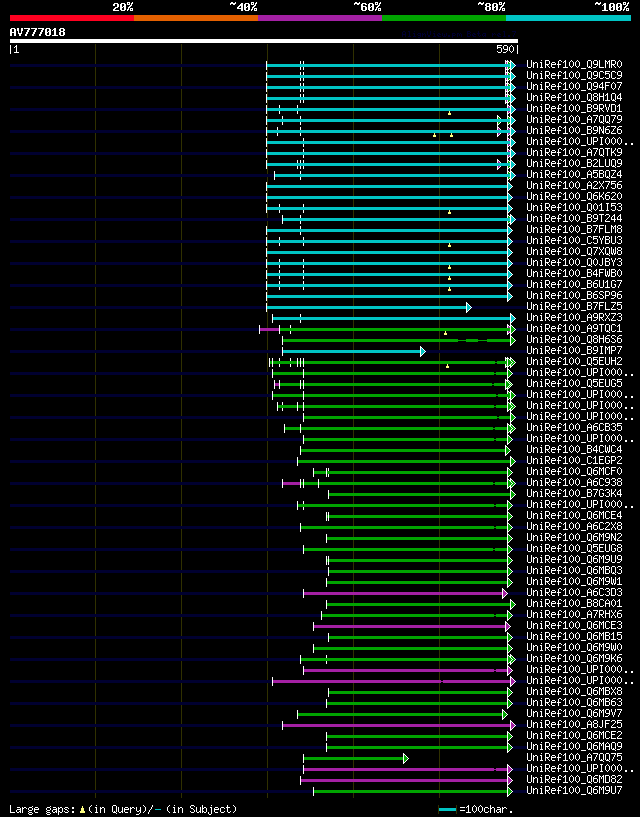Select label UniRef100_Q6MD82
640x817 pixels.
click(574, 779)
